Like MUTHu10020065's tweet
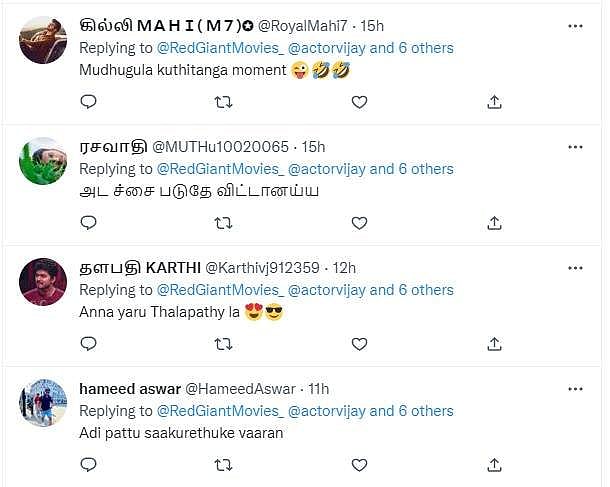610x487 pixels. pyautogui.click(x=359, y=222)
